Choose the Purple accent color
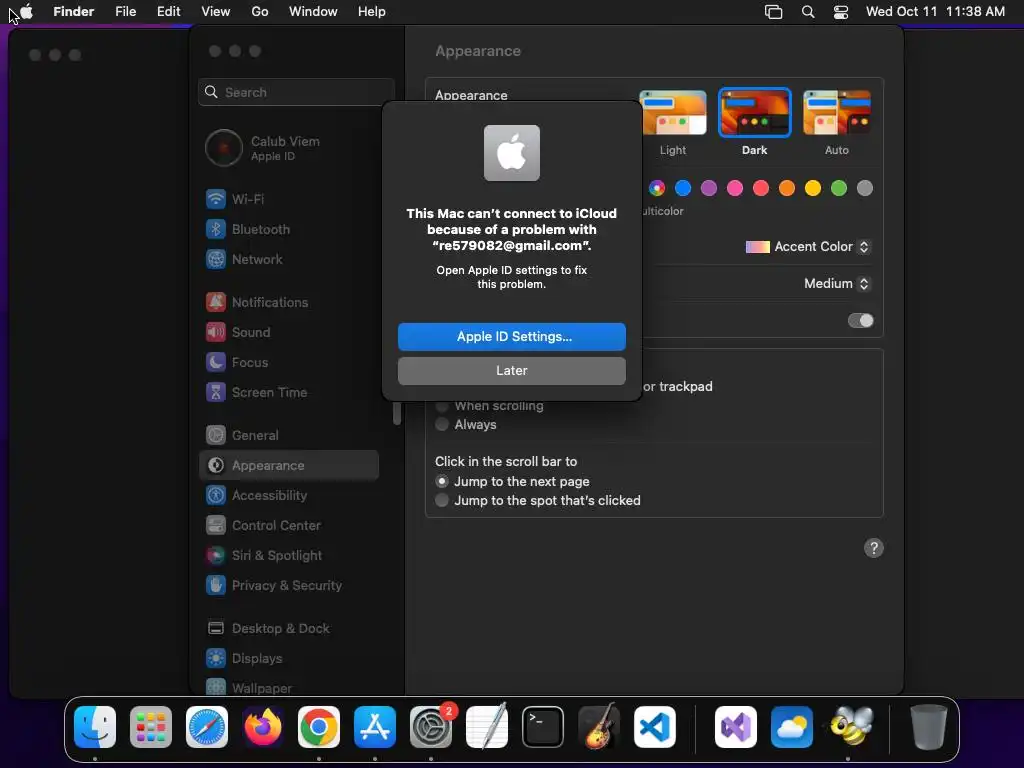This screenshot has width=1024, height=768. click(709, 189)
